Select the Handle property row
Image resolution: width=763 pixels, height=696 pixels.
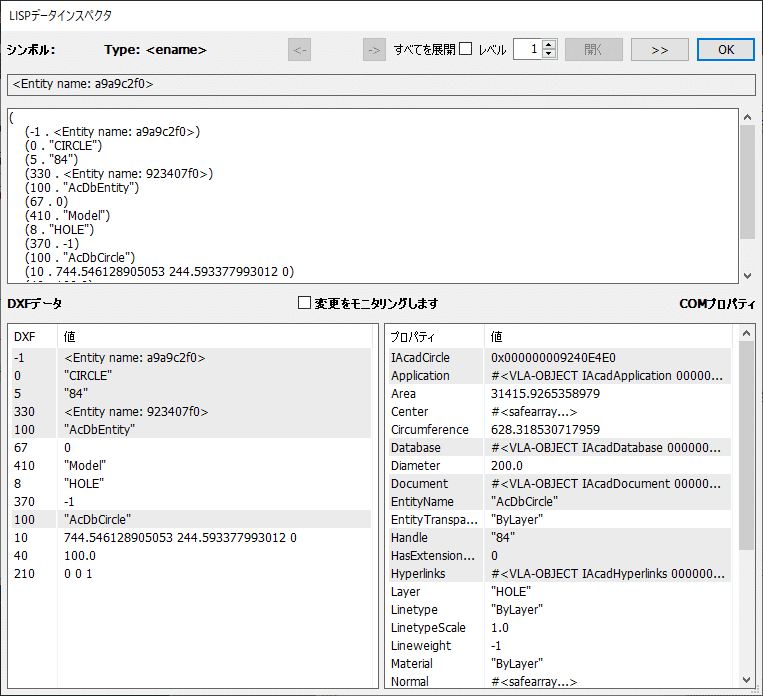pos(560,538)
